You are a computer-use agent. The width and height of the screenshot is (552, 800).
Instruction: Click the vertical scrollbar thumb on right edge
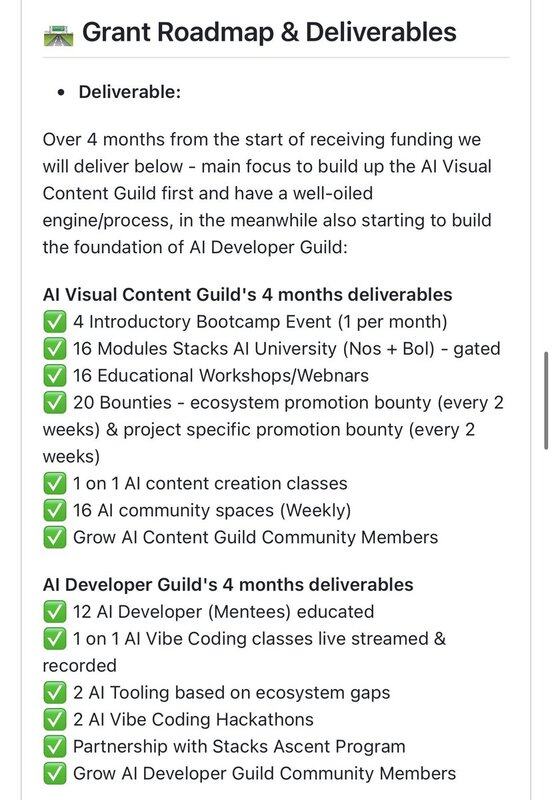click(x=546, y=400)
